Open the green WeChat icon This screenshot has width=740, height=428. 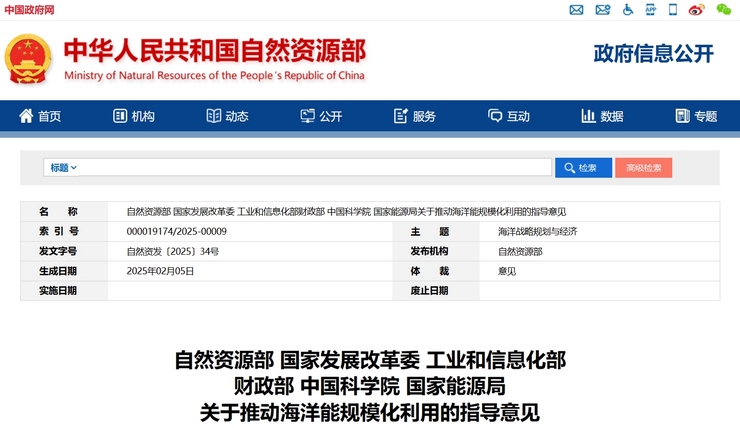pyautogui.click(x=723, y=9)
